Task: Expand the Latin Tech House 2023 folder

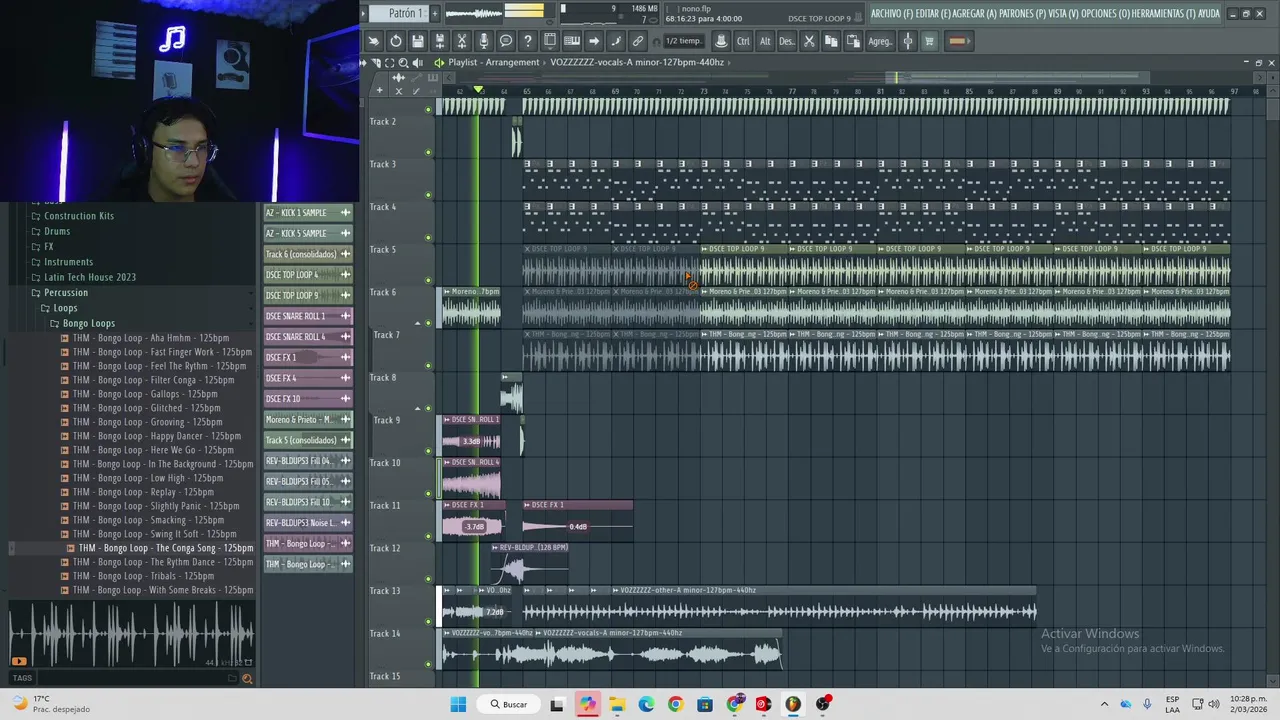Action: click(x=90, y=278)
